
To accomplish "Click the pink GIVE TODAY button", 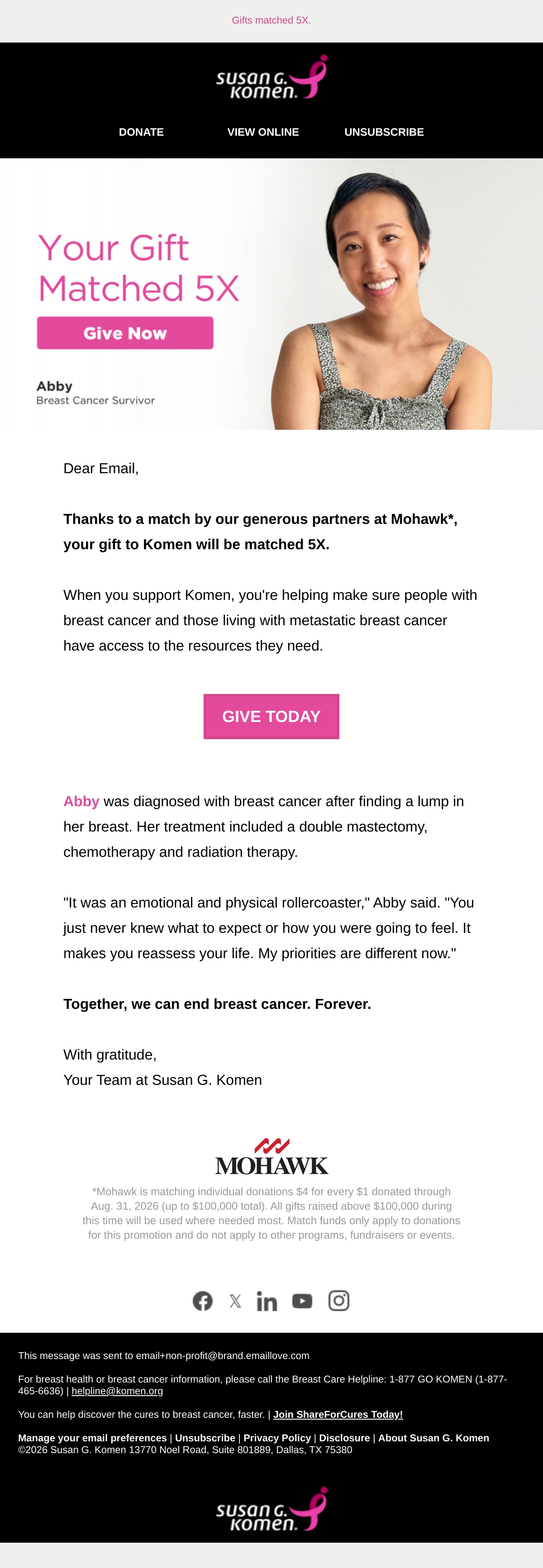I will [x=271, y=717].
